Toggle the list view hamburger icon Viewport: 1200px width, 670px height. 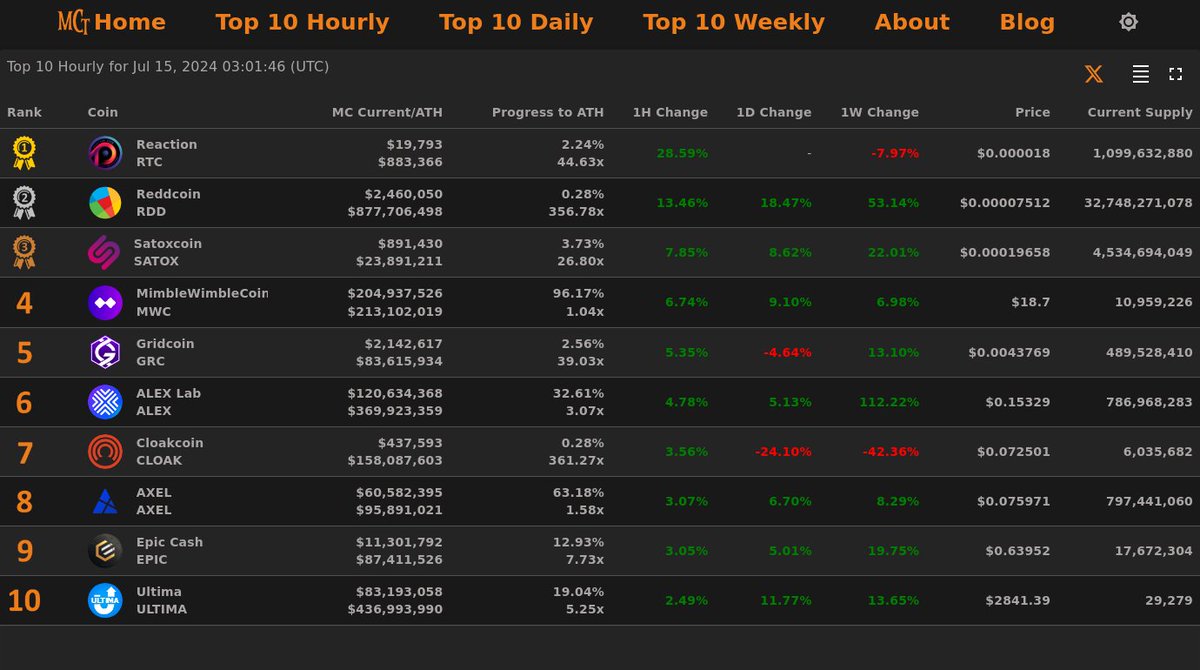(1140, 74)
